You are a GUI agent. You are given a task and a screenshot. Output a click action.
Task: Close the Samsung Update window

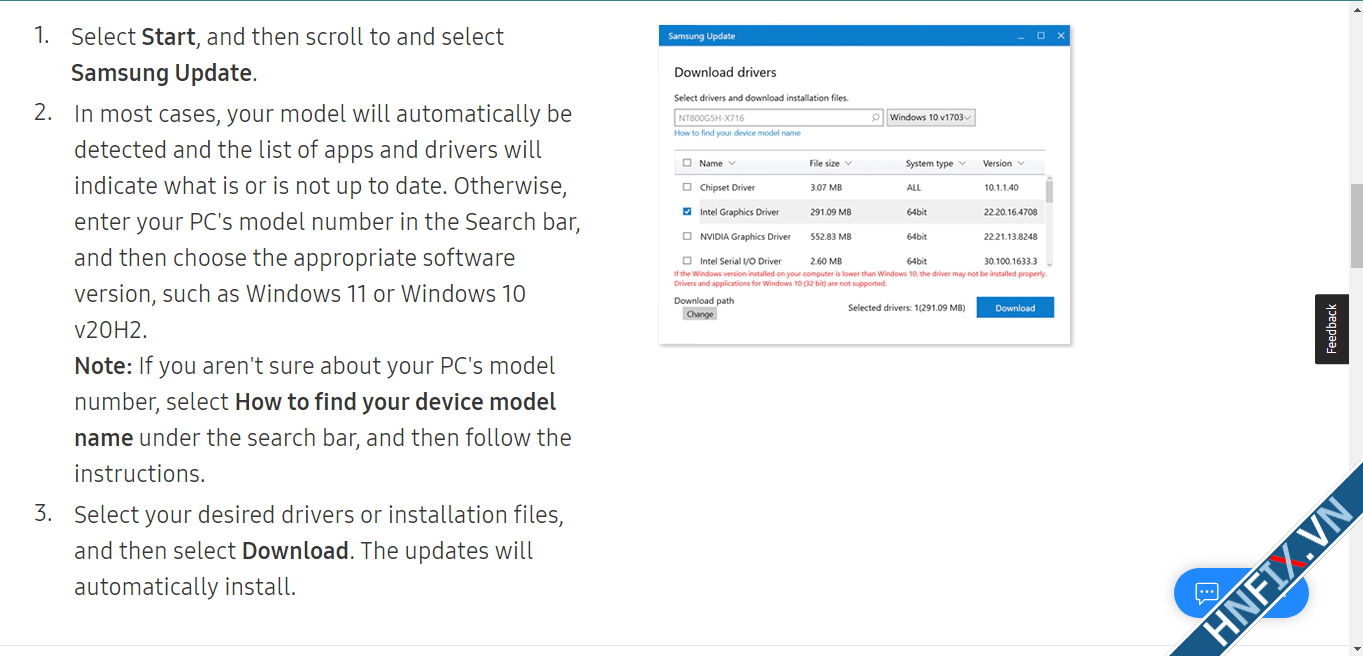click(1061, 36)
